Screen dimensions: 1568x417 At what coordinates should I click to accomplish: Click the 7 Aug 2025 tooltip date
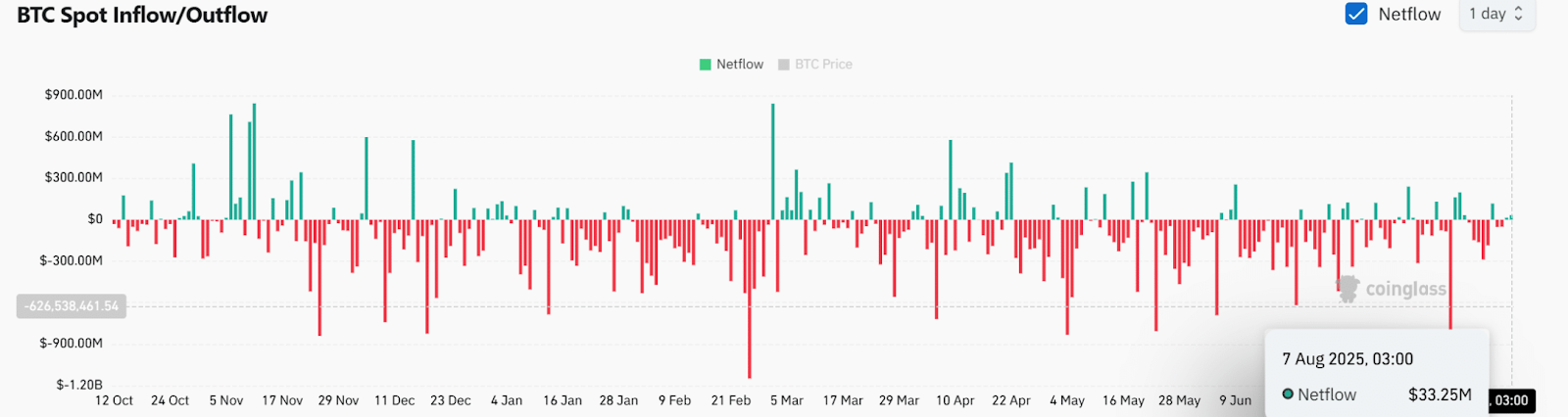[1347, 359]
